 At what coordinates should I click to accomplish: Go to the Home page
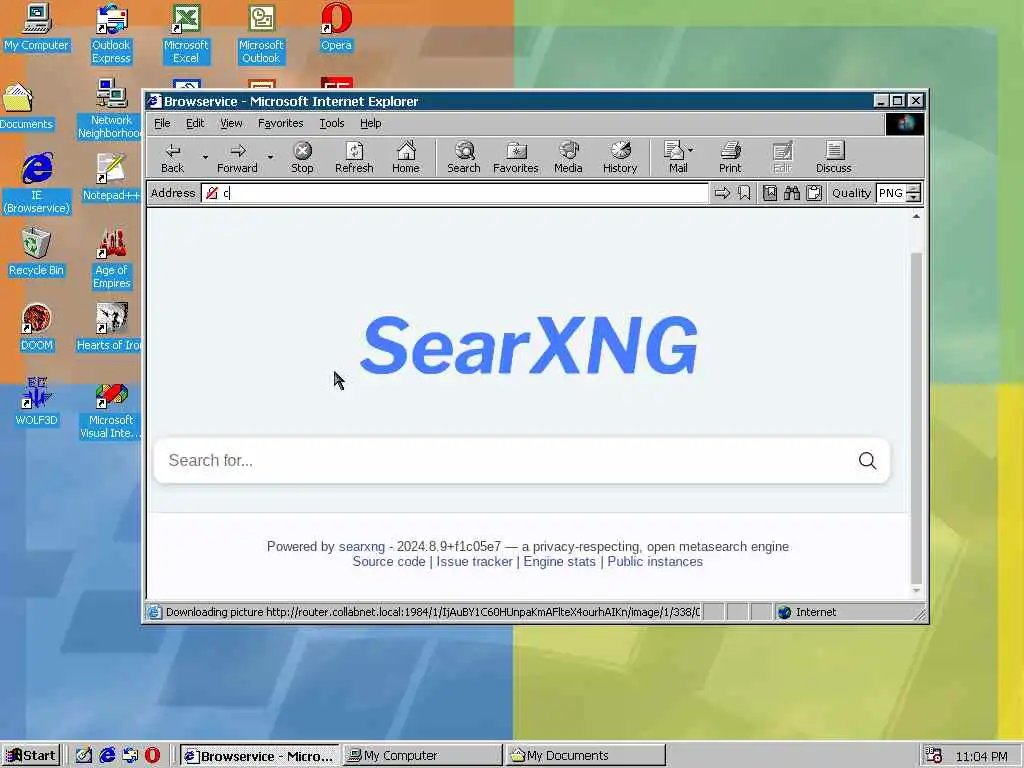(x=406, y=157)
